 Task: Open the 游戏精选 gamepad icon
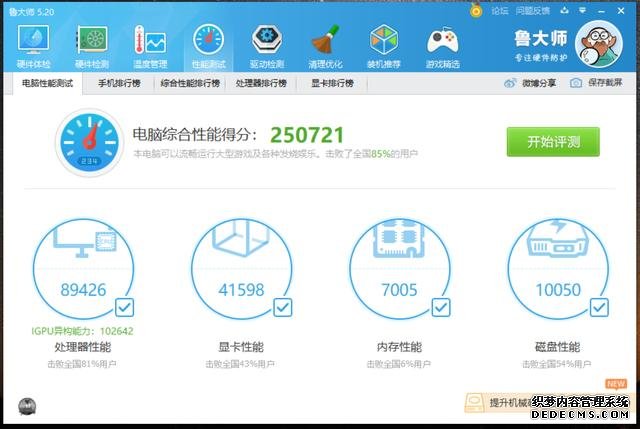coord(442,41)
